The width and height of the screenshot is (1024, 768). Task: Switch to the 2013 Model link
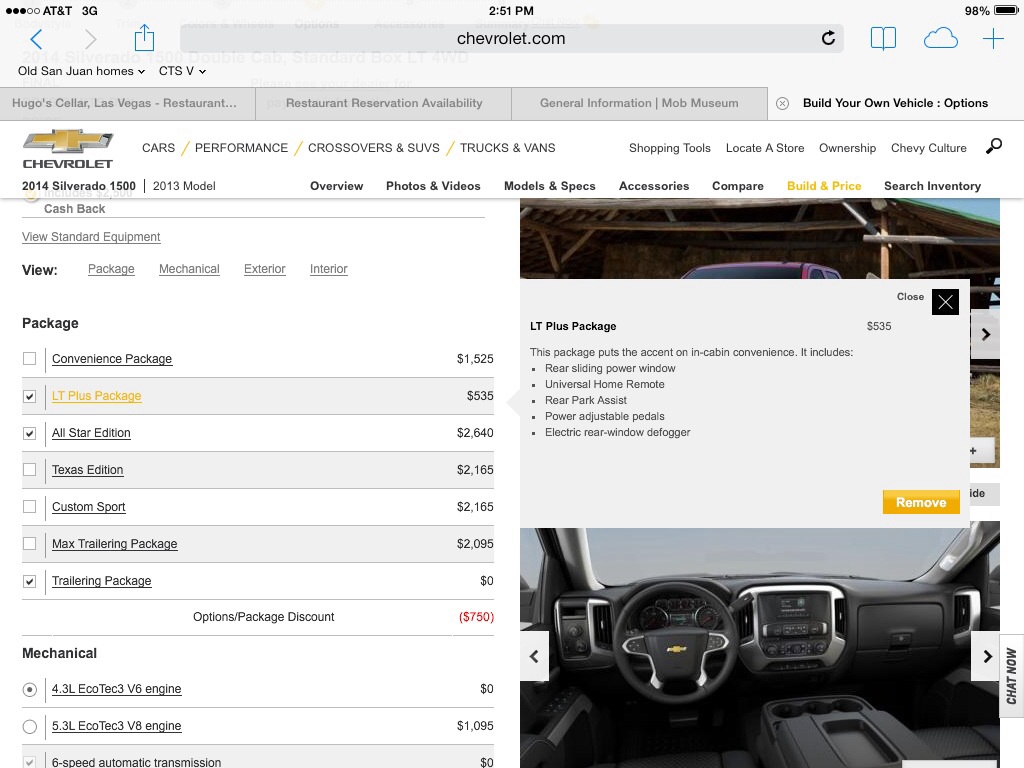tap(184, 186)
